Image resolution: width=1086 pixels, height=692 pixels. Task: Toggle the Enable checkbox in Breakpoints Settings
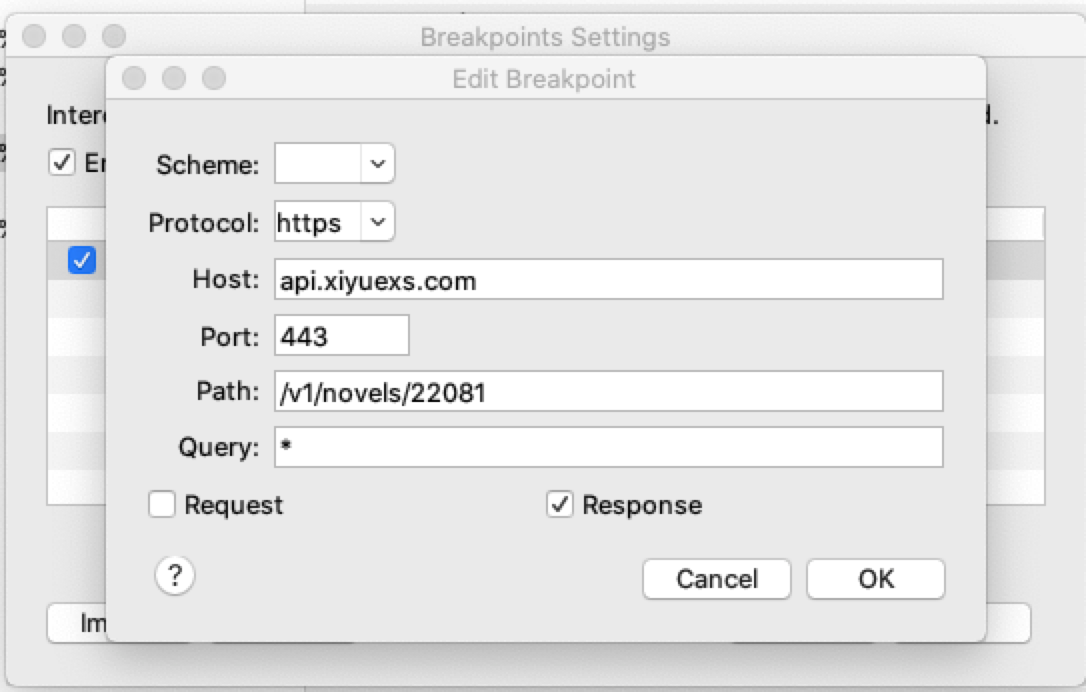coord(62,163)
